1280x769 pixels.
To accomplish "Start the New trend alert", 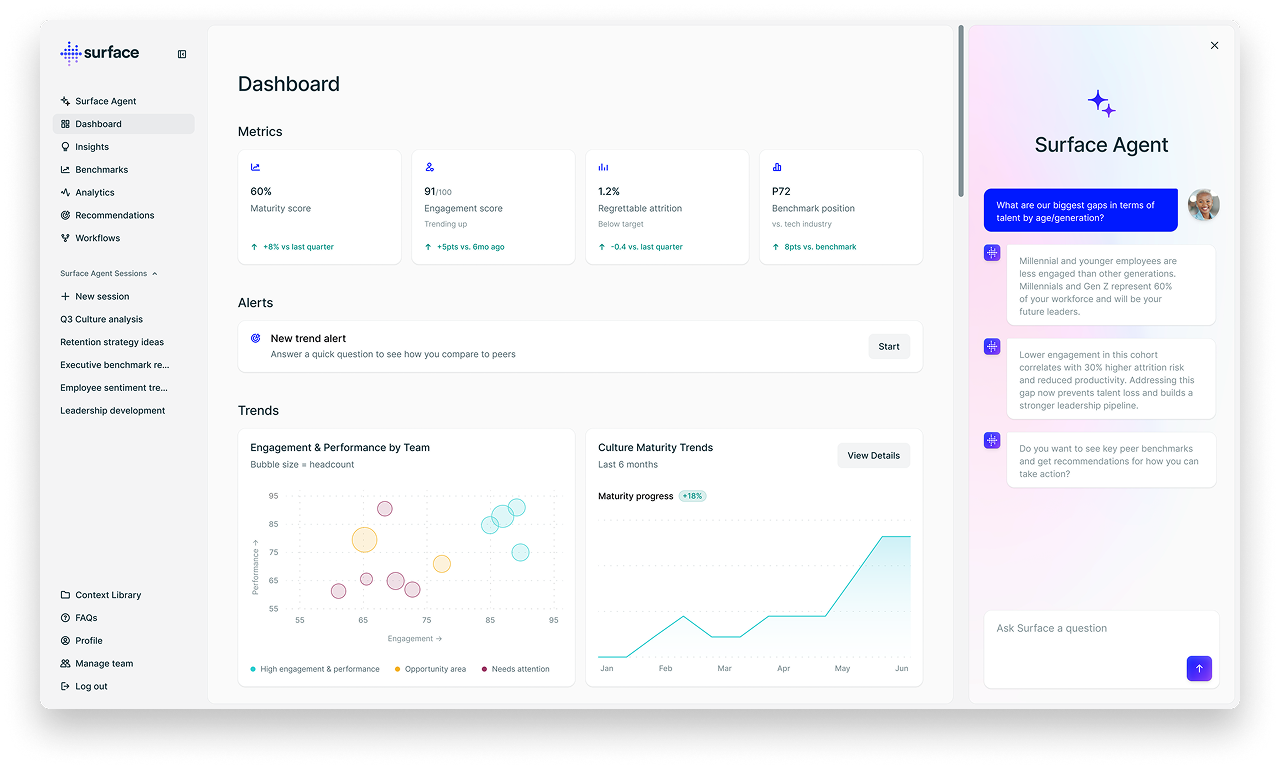I will tap(888, 347).
